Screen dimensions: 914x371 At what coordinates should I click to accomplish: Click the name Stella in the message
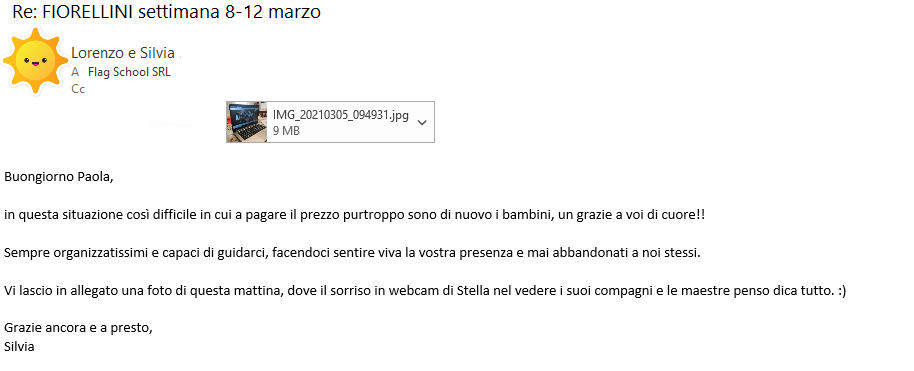click(472, 290)
